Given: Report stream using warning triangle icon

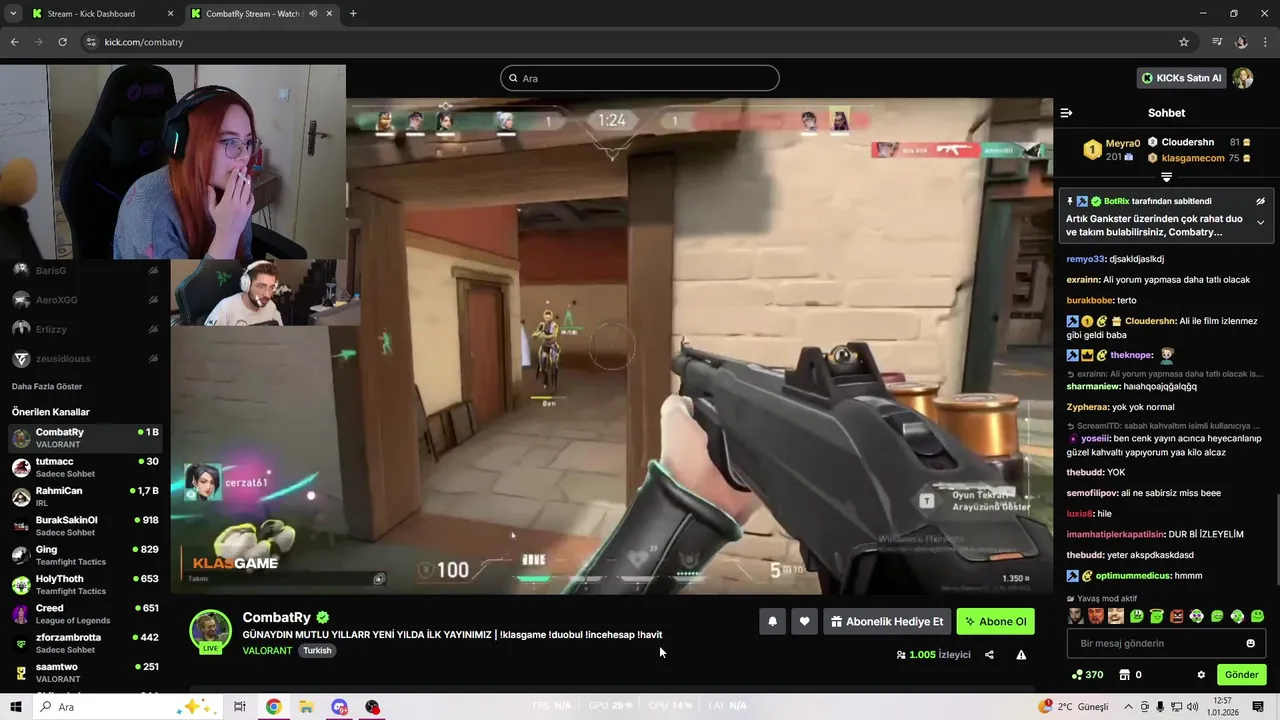Looking at the screenshot, I should point(1021,655).
